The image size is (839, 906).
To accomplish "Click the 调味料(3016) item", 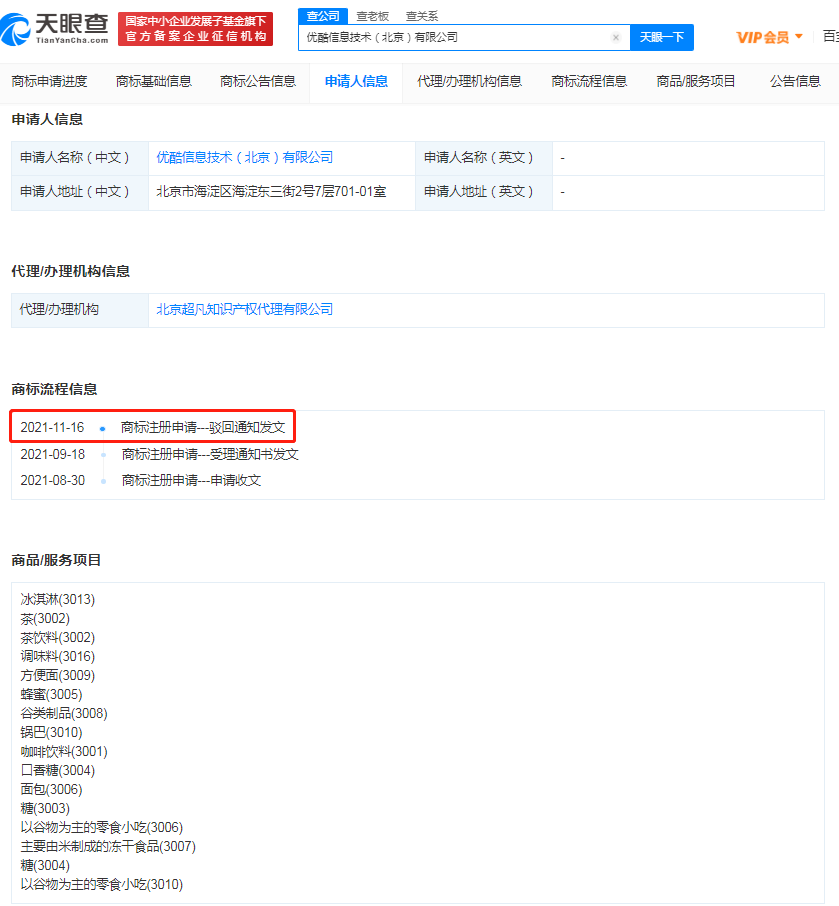I will pyautogui.click(x=58, y=657).
